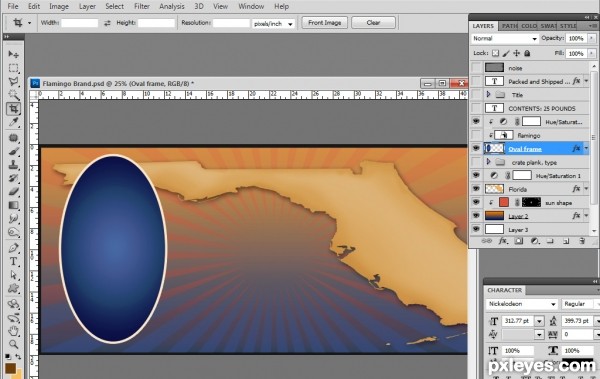Image resolution: width=600 pixels, height=379 pixels.
Task: Select the Path Selection tool
Action: [13, 275]
